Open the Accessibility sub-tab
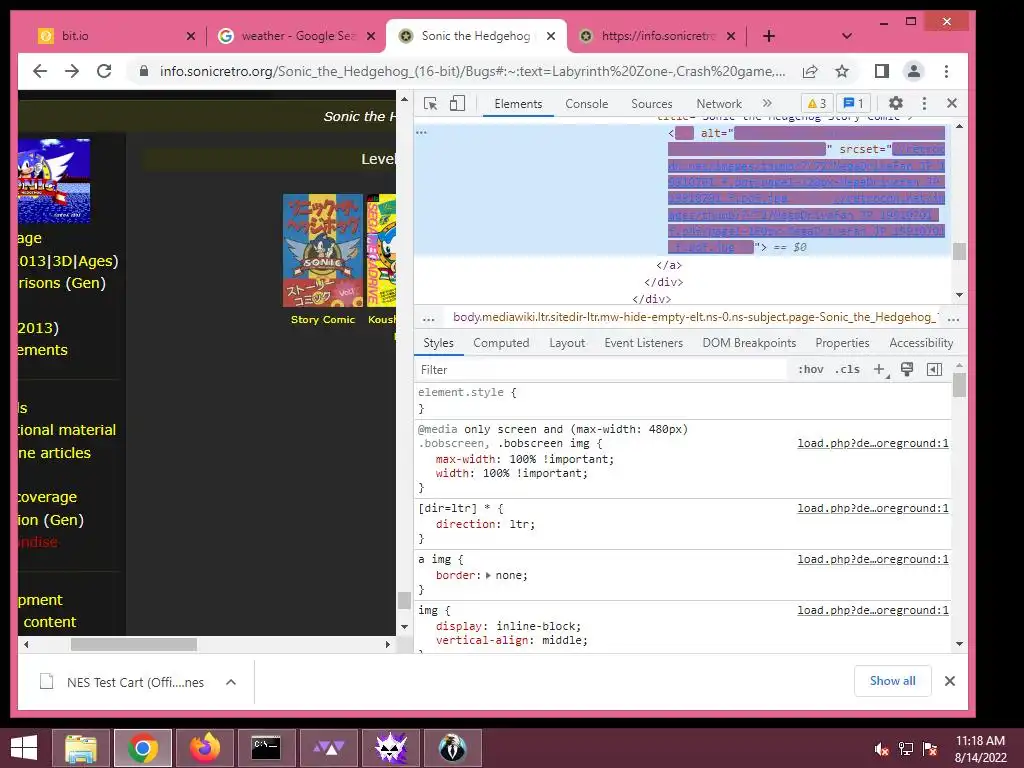The height and width of the screenshot is (768, 1024). point(921,343)
